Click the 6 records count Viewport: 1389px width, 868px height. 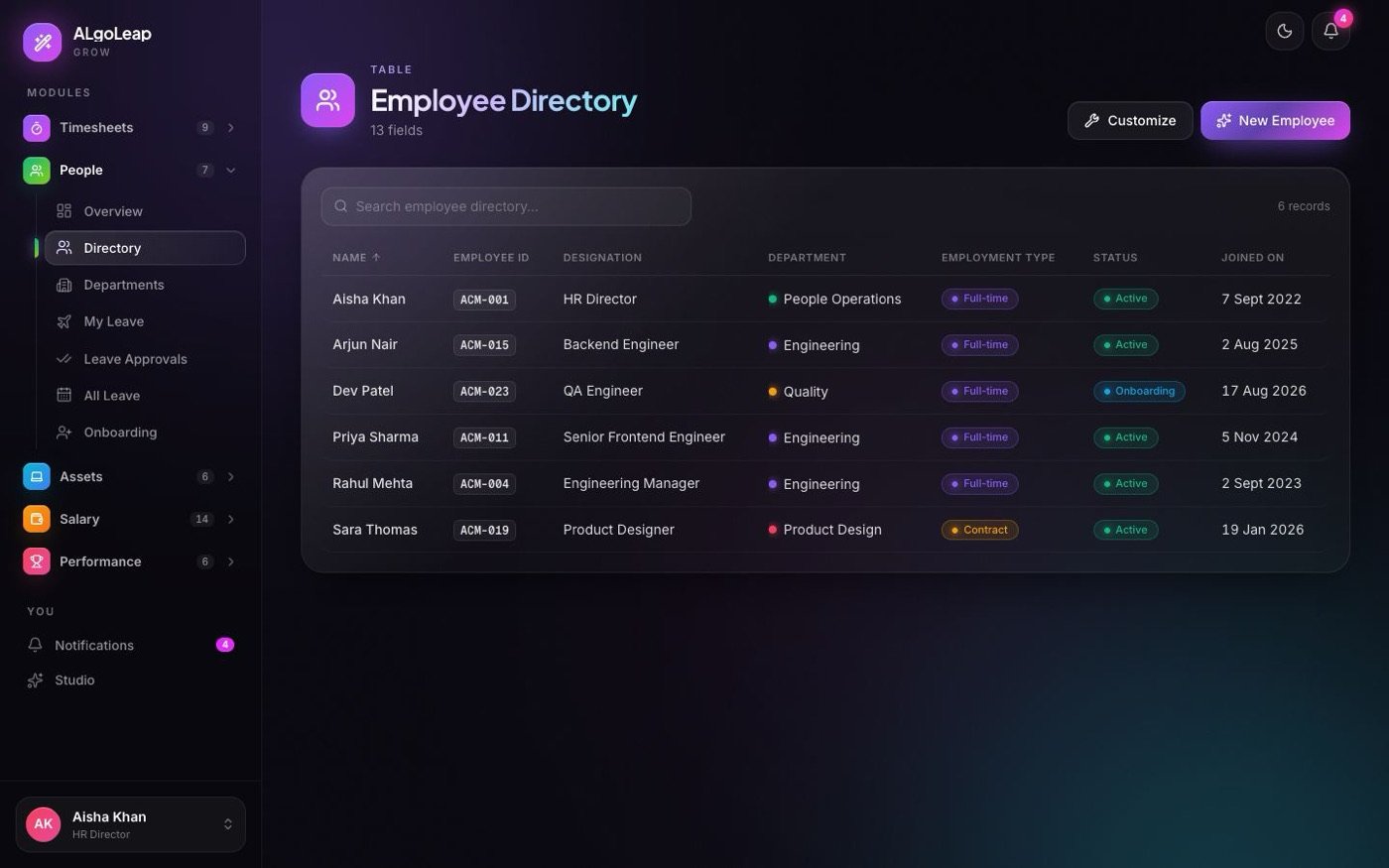click(1304, 206)
